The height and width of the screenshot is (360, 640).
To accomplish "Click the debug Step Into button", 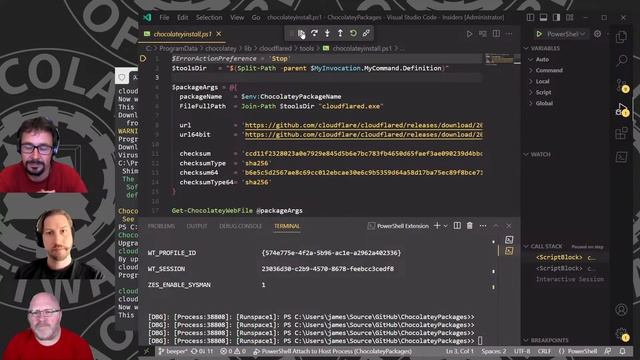I will pos(327,33).
